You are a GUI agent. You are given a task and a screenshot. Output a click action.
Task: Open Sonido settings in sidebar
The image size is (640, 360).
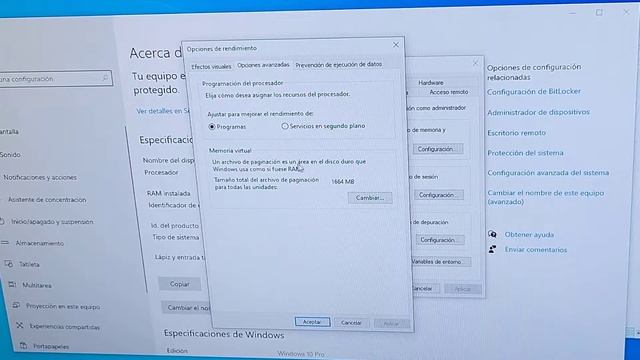point(10,155)
